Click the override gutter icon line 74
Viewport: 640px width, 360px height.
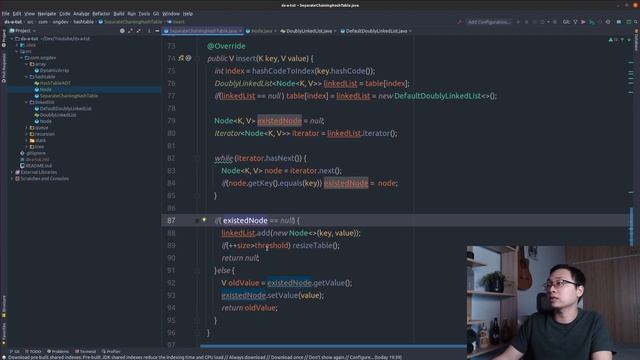click(182, 58)
